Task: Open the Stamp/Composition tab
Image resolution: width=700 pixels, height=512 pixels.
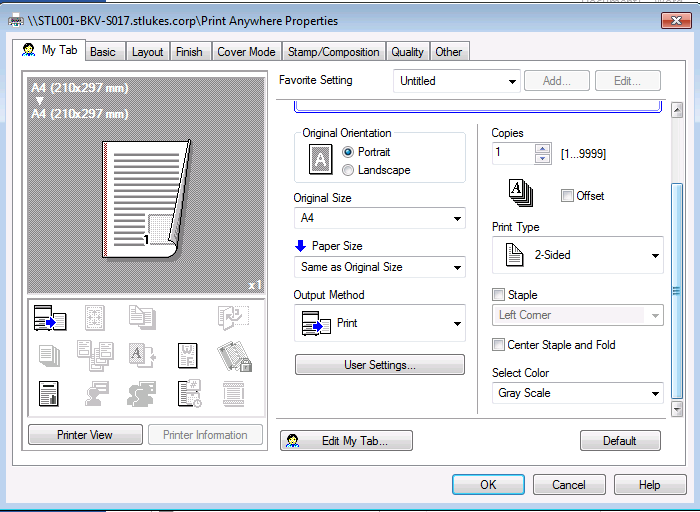Action: 333,52
